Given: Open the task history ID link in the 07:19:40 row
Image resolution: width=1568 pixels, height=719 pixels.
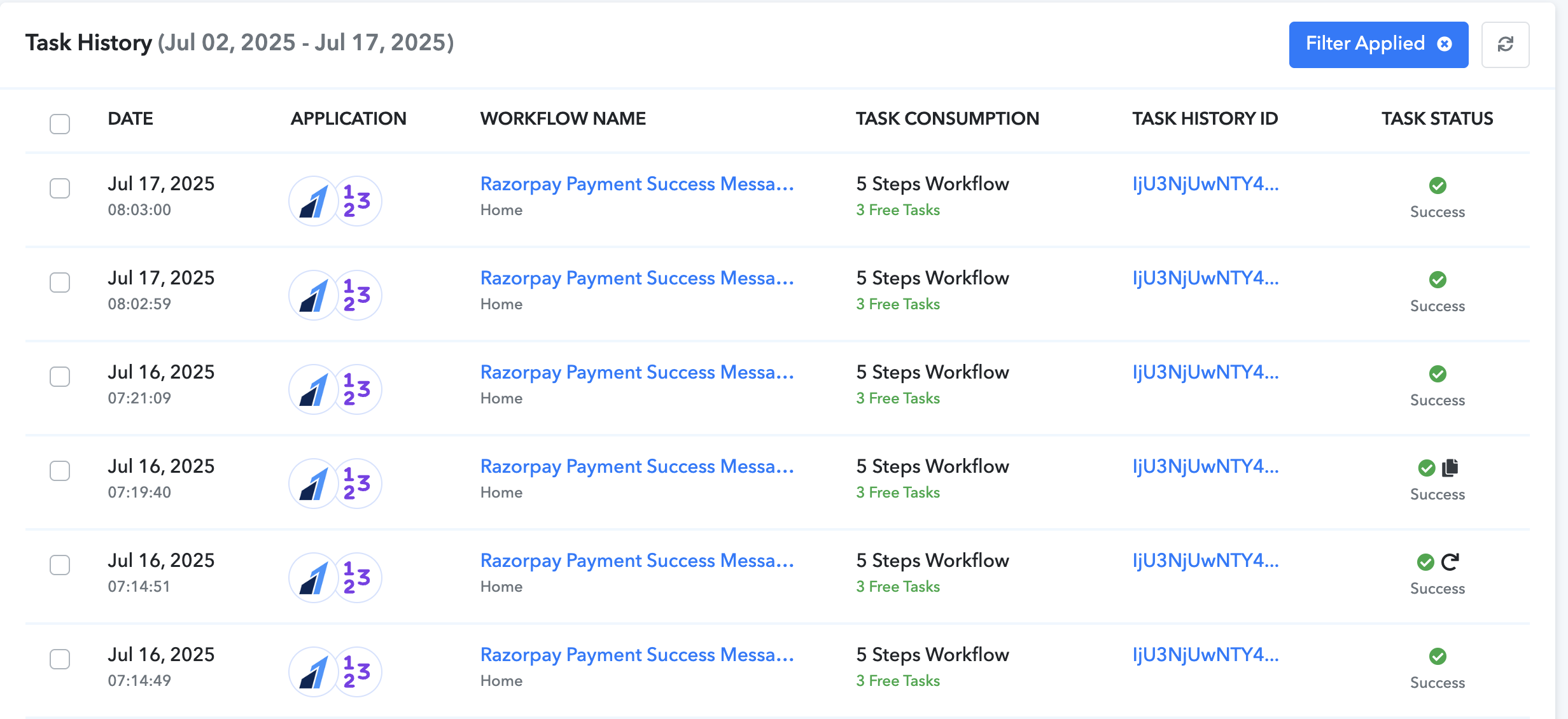Looking at the screenshot, I should point(1205,466).
